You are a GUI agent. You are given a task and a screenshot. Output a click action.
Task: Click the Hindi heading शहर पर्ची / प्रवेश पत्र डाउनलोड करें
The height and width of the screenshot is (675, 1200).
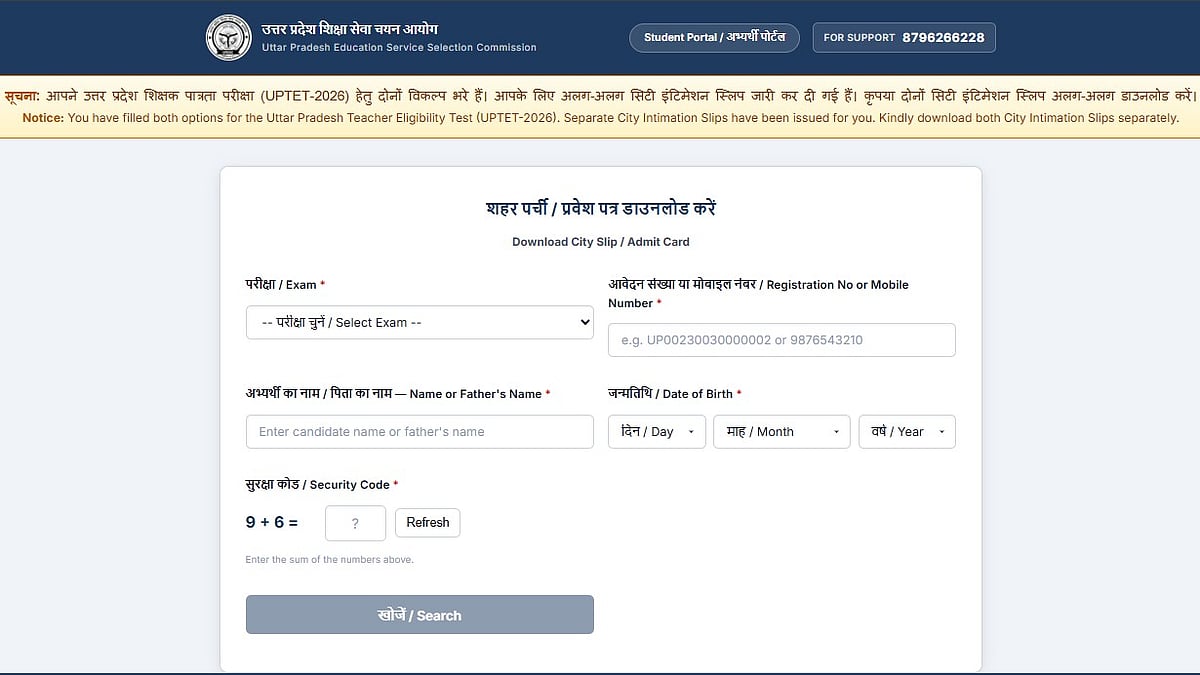pyautogui.click(x=601, y=209)
